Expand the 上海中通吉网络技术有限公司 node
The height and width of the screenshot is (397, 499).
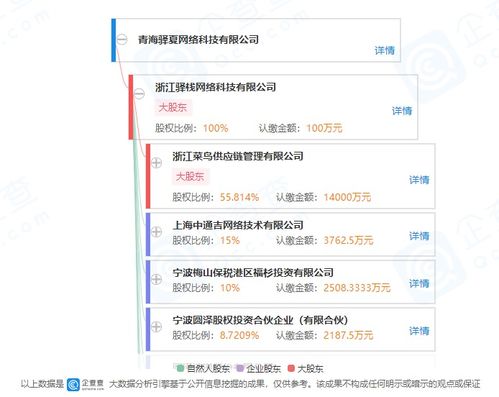click(x=156, y=232)
